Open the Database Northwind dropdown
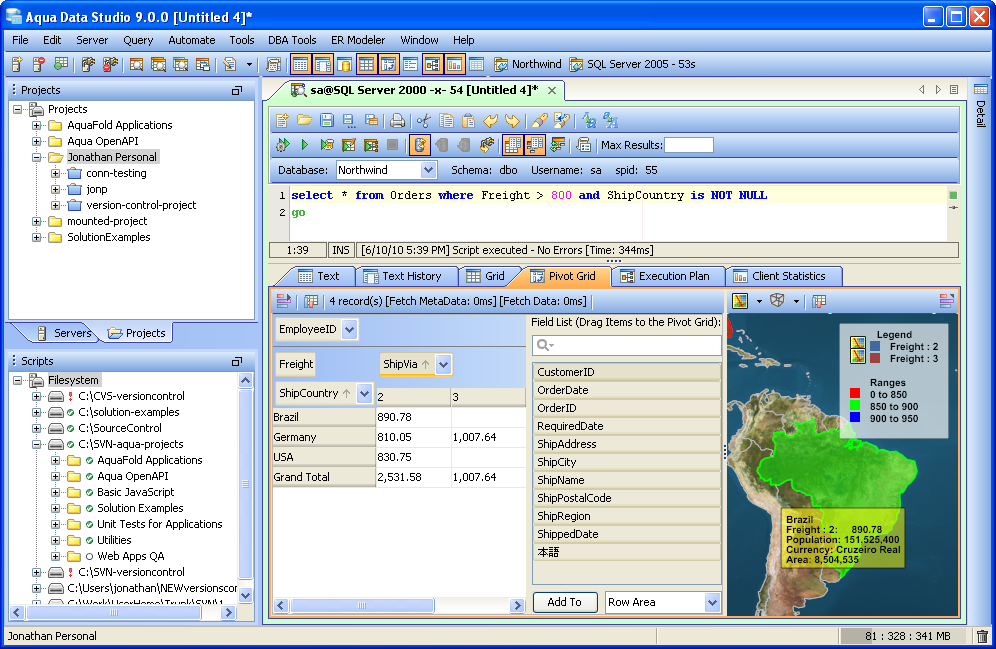996x649 pixels. pyautogui.click(x=428, y=170)
